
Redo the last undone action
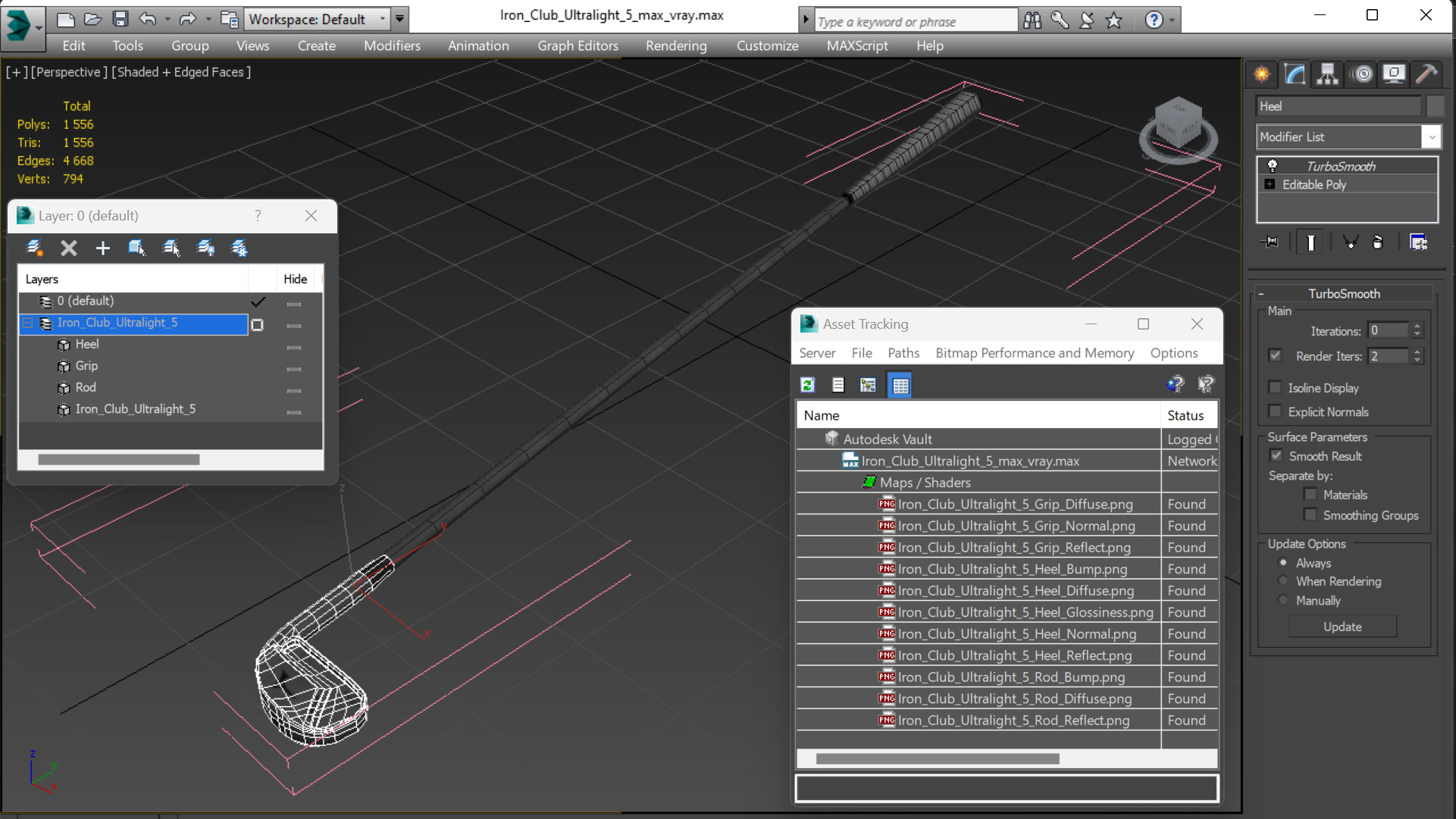click(187, 20)
